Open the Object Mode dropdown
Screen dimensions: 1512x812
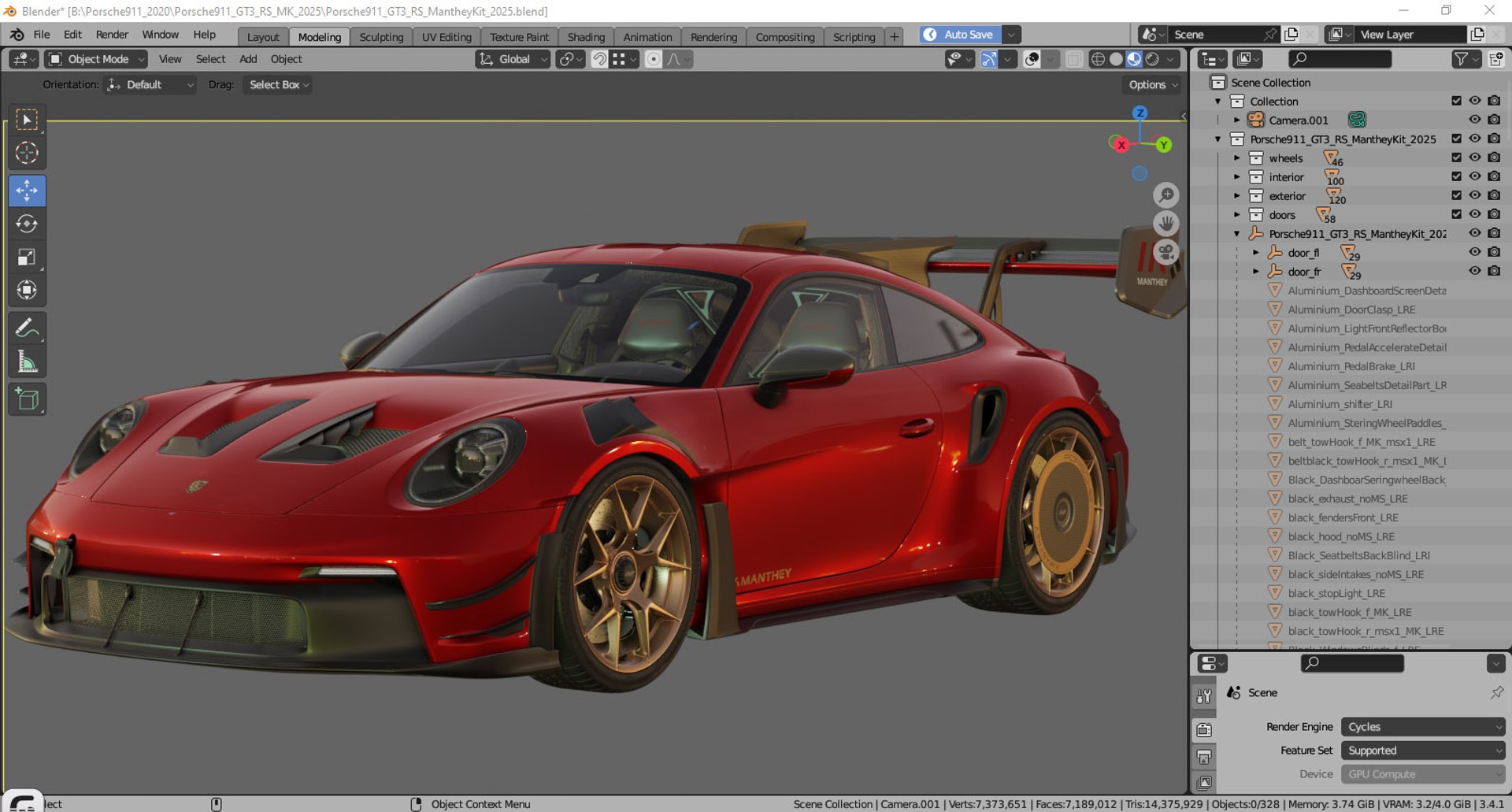click(x=96, y=59)
